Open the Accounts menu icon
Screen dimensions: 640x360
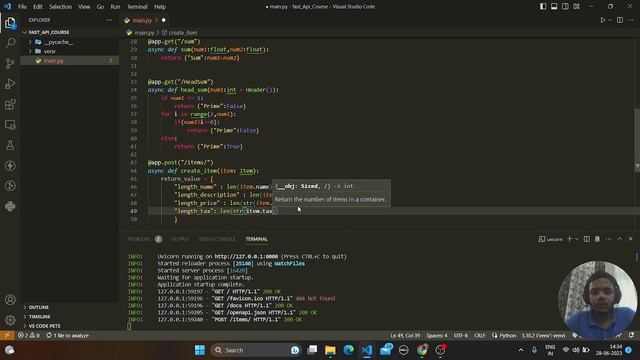pos(10,300)
